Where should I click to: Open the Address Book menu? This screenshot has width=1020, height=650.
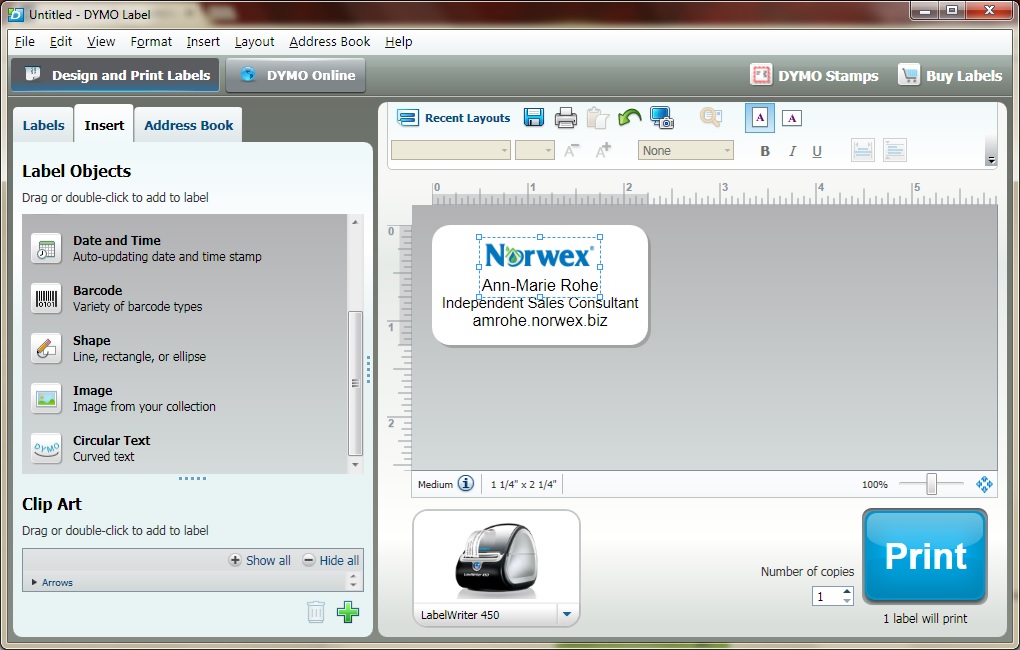click(x=329, y=42)
